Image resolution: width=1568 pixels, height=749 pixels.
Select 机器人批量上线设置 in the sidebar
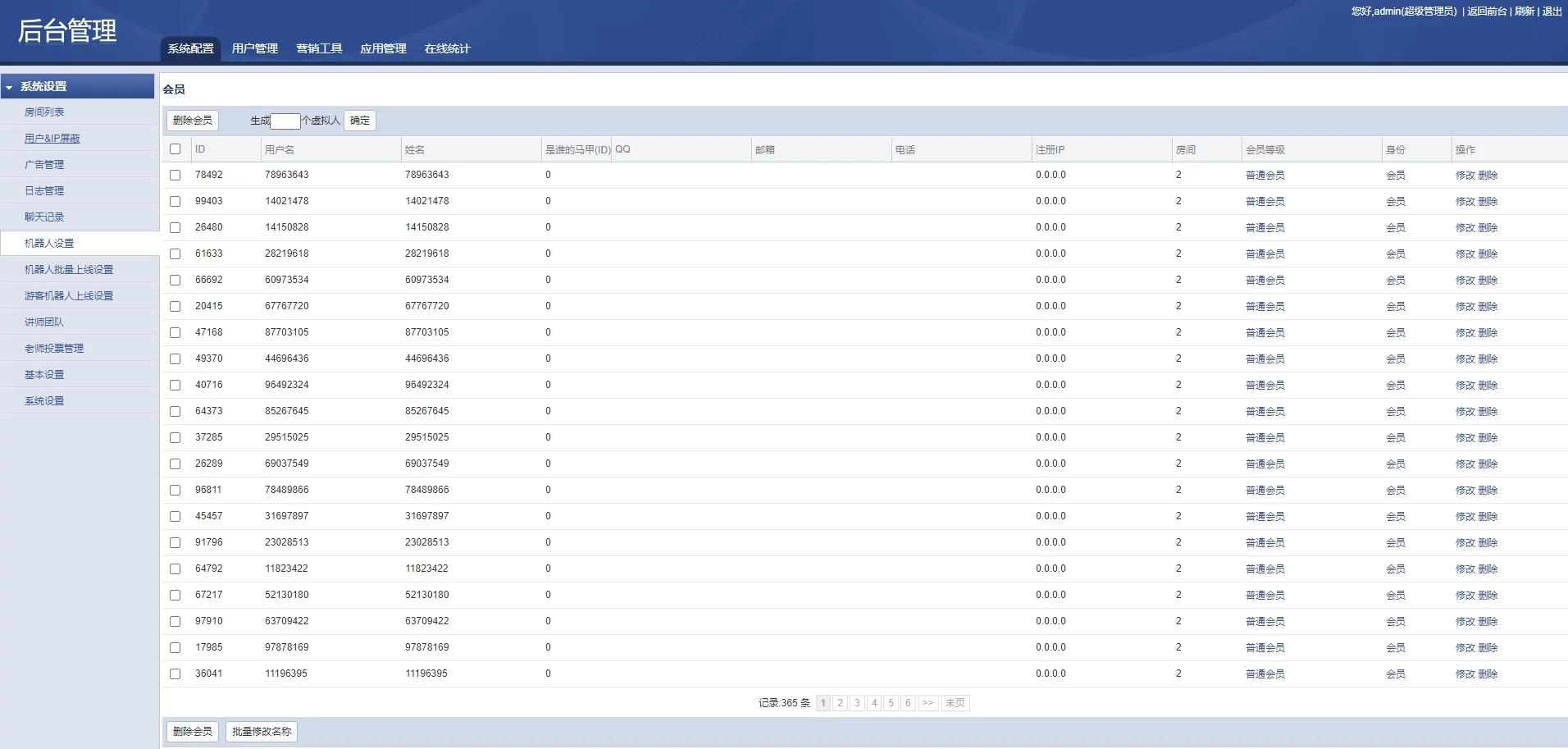point(69,270)
